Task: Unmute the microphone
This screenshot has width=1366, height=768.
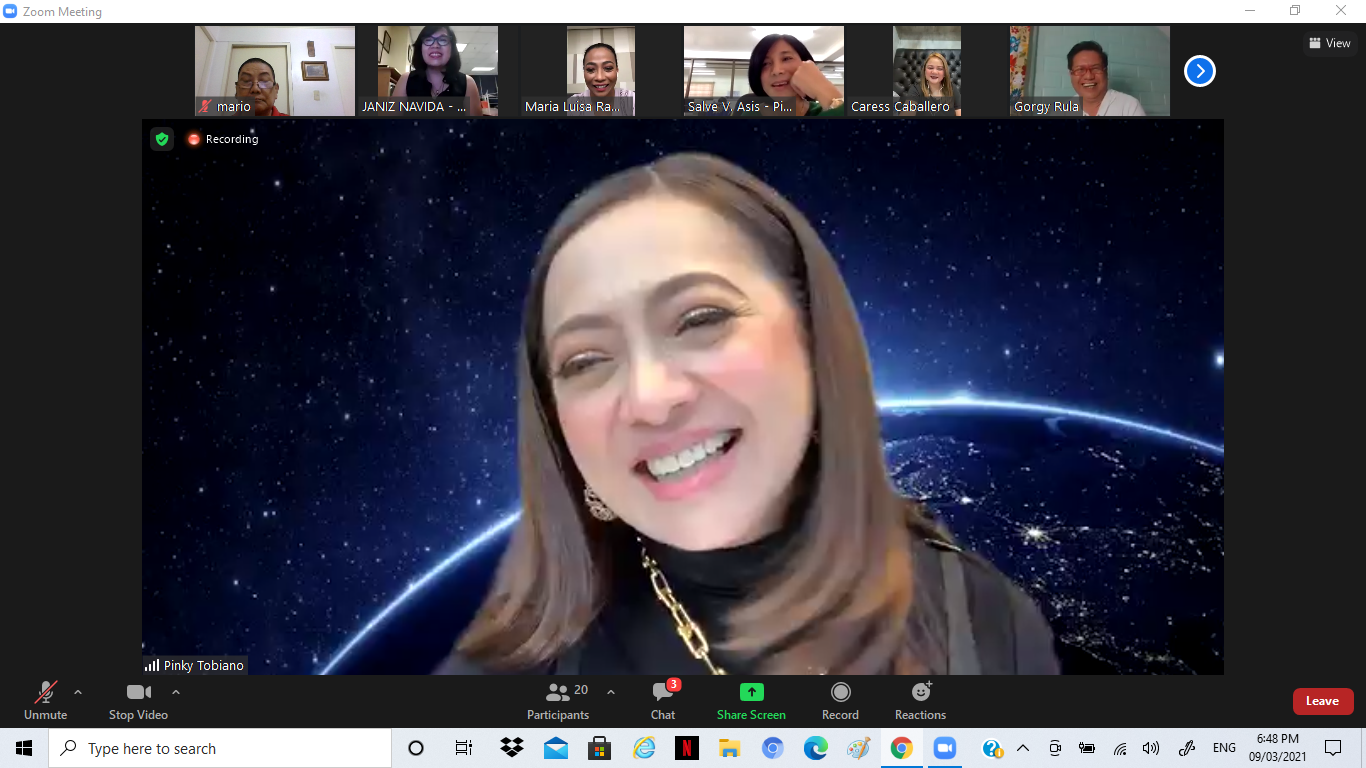Action: (45, 701)
